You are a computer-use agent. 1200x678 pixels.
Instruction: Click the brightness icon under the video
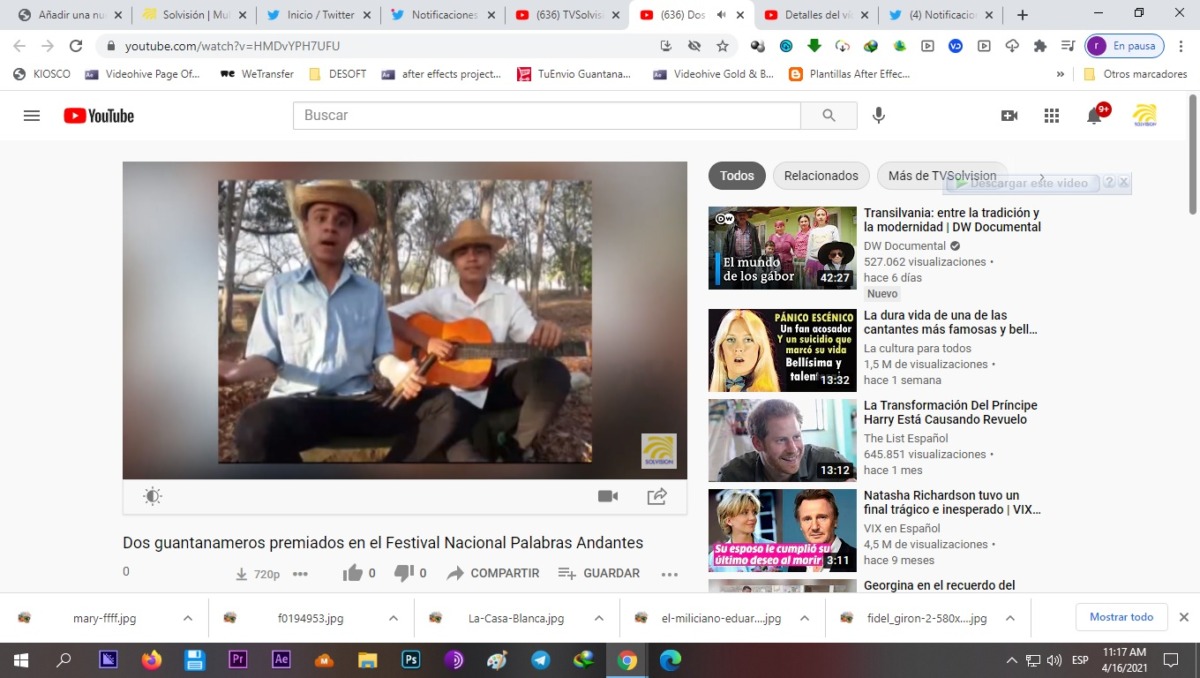pyautogui.click(x=152, y=496)
